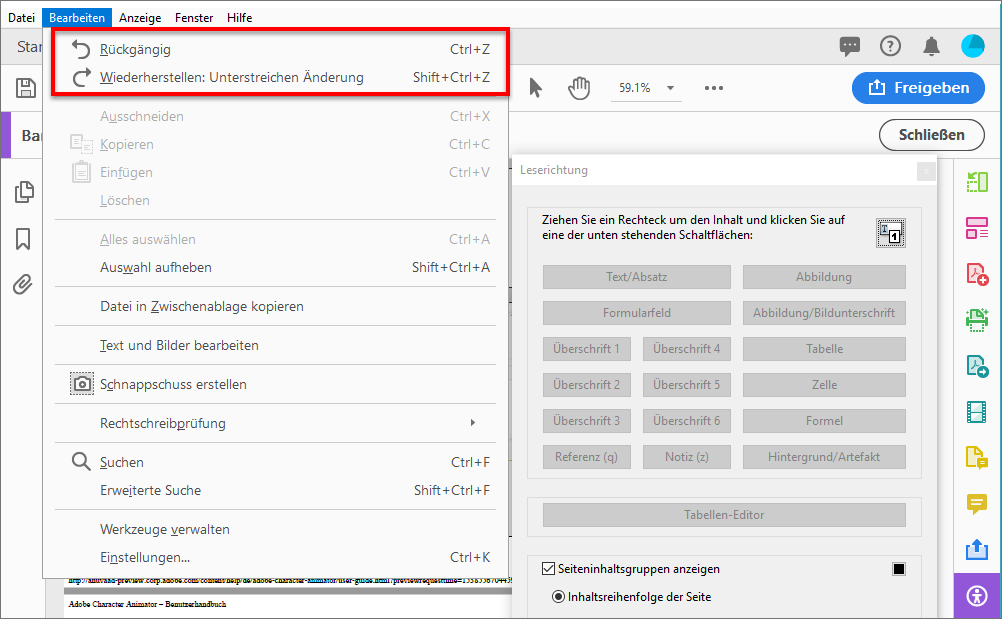Image resolution: width=1002 pixels, height=619 pixels.
Task: Open the Anzeige menu
Action: tap(139, 17)
